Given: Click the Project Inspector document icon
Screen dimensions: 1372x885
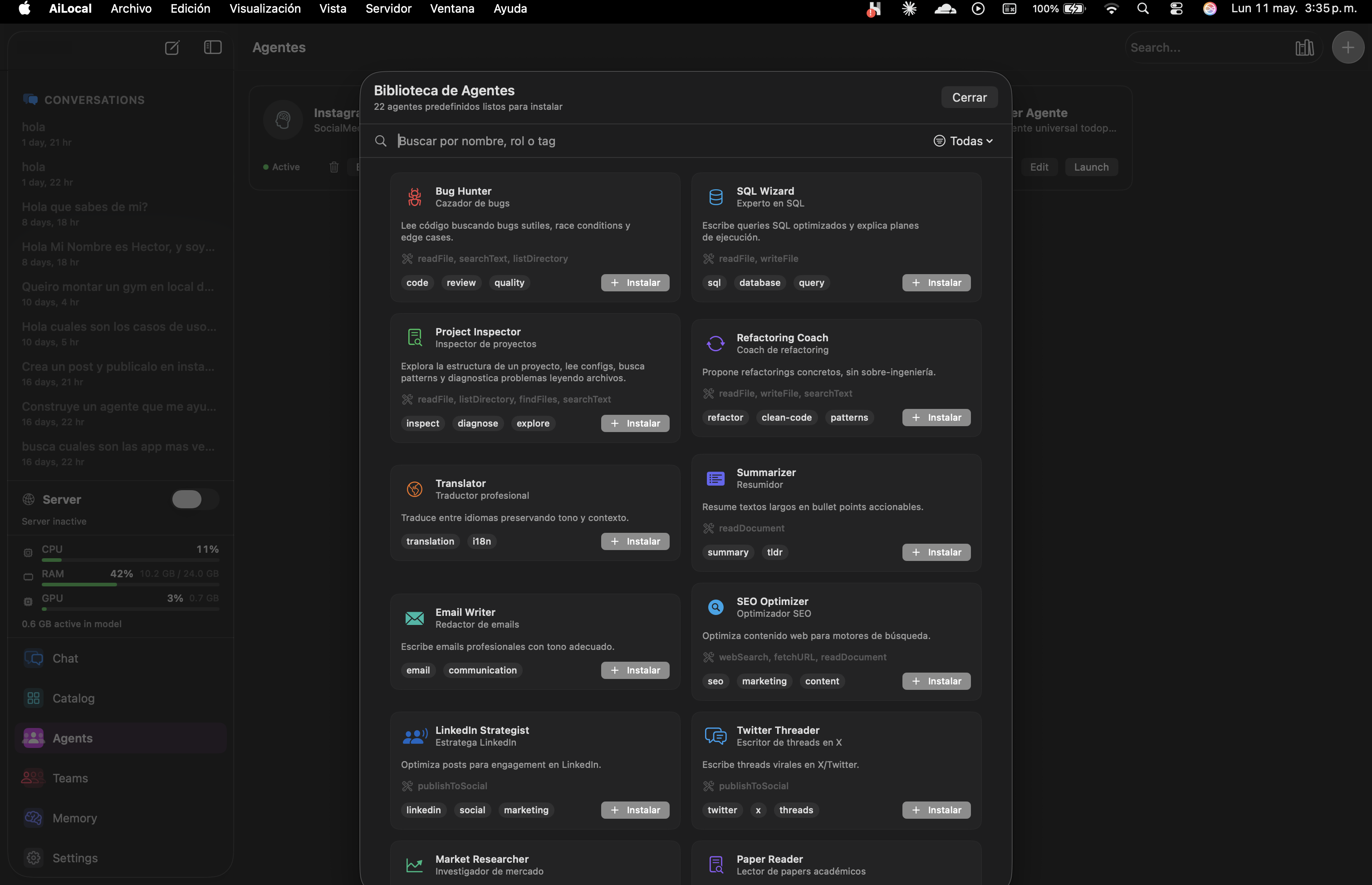Looking at the screenshot, I should point(414,337).
